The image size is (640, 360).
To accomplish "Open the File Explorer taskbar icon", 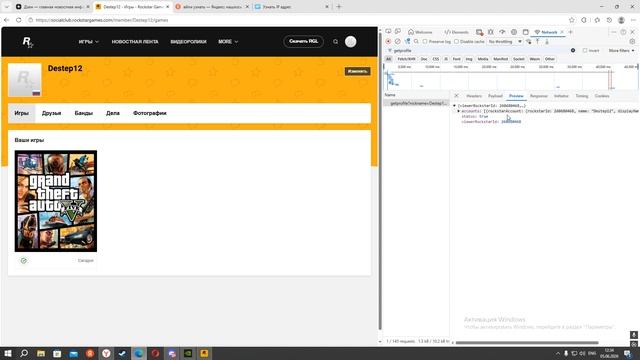I will click(41, 353).
